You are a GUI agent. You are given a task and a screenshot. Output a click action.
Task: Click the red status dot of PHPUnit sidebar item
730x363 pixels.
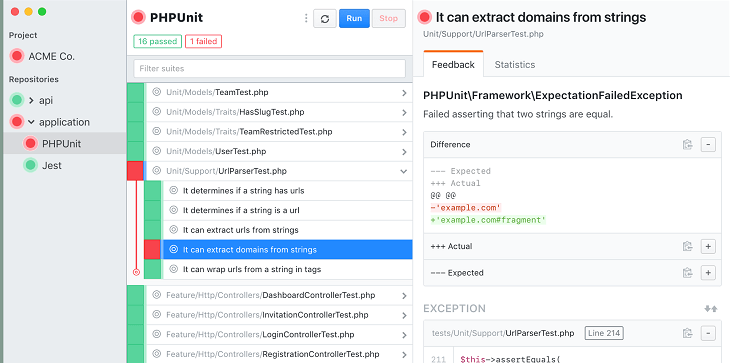(x=30, y=144)
